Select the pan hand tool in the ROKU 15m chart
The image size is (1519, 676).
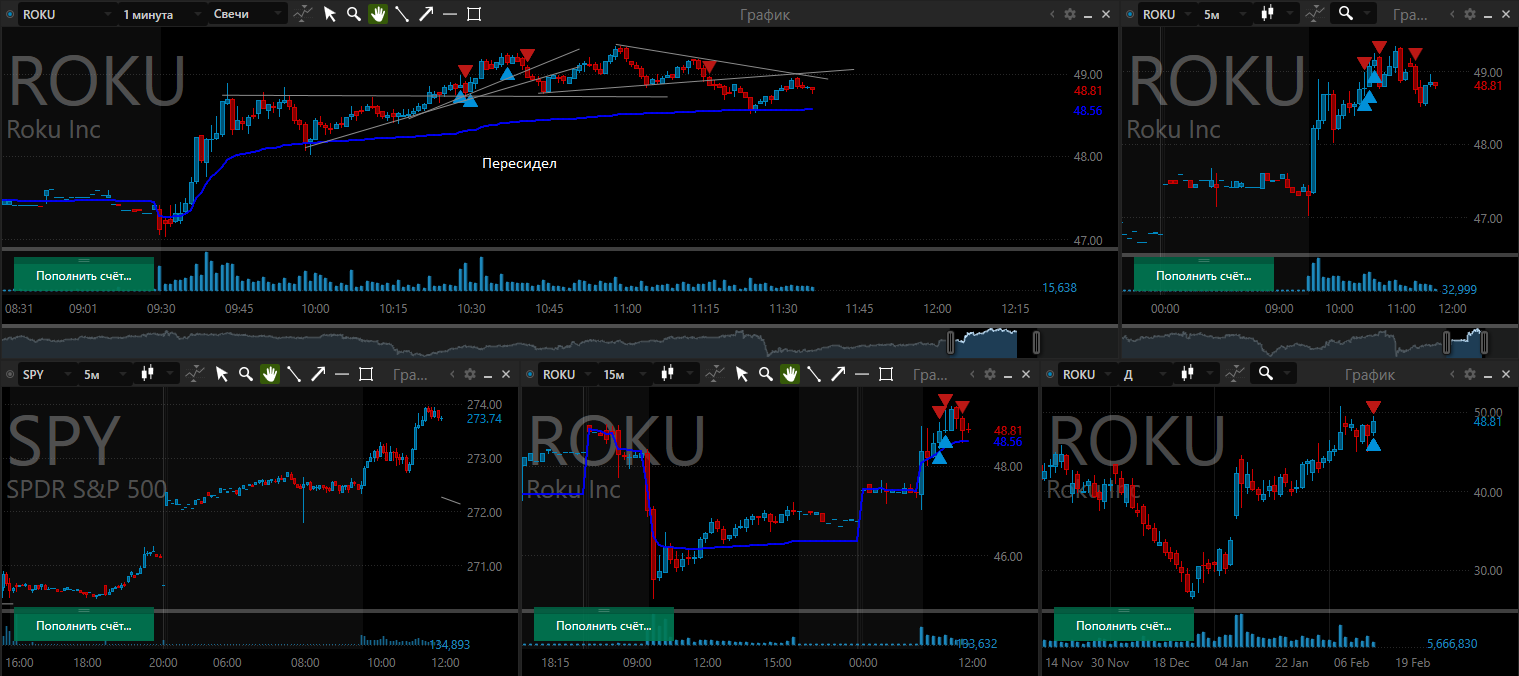(x=790, y=374)
